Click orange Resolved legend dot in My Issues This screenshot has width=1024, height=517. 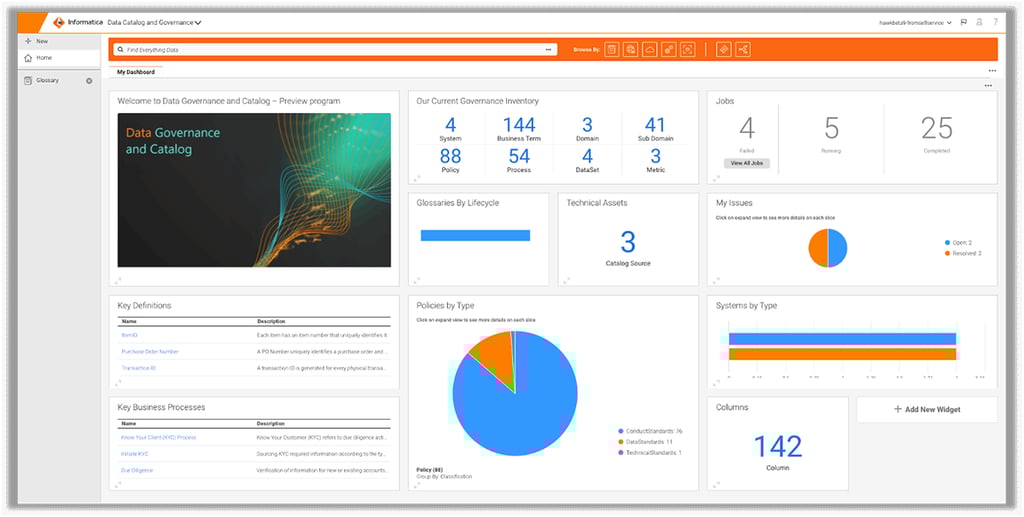[x=948, y=253]
